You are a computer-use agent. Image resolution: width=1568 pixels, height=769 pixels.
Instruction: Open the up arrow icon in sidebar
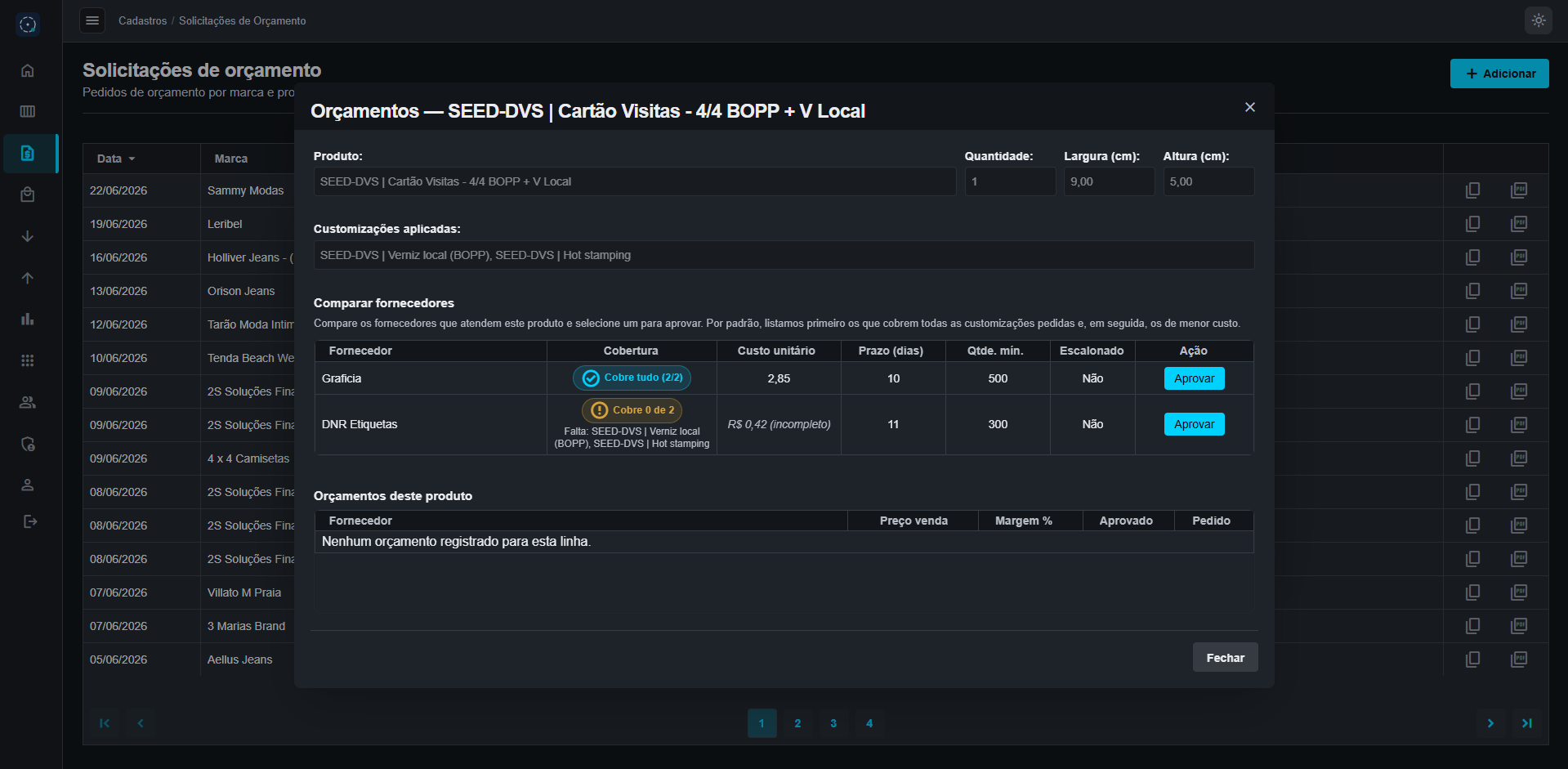[x=28, y=278]
